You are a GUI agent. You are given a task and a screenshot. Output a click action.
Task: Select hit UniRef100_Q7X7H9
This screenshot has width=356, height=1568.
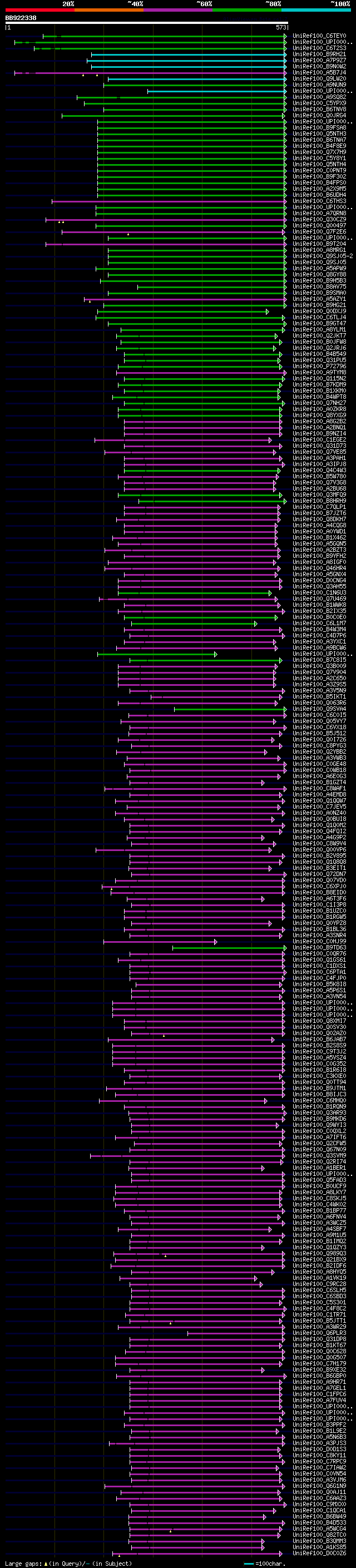[x=319, y=152]
